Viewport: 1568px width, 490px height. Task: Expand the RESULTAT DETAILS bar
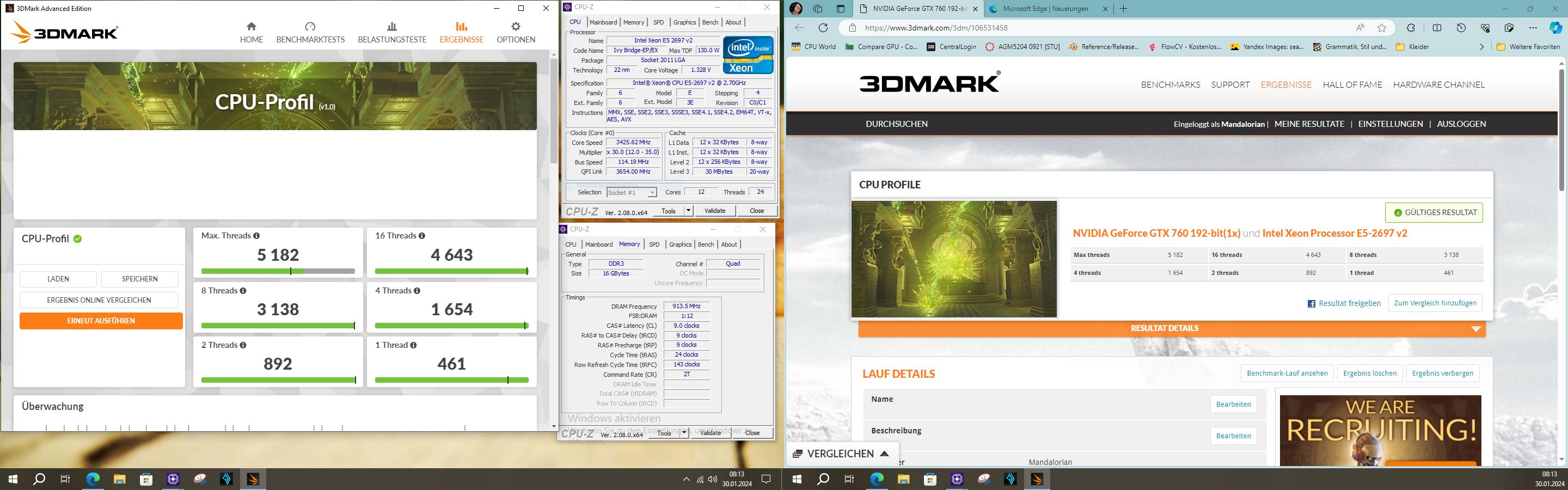(1172, 329)
